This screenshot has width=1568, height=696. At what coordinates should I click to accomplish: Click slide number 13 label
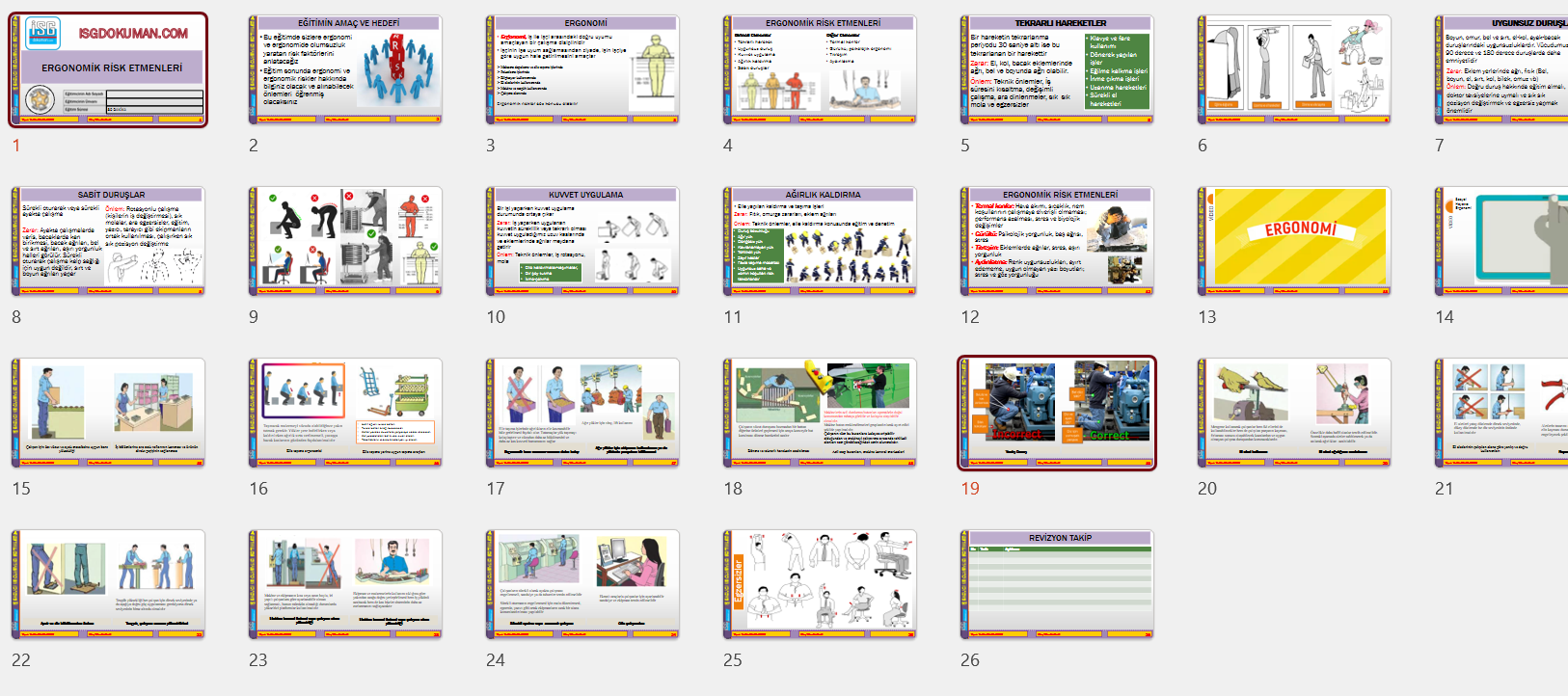[1207, 317]
